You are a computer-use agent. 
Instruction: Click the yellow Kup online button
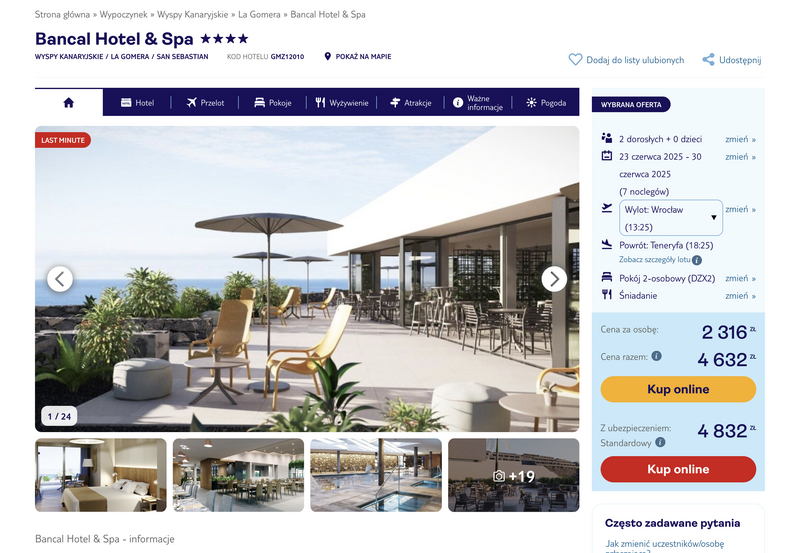678,389
